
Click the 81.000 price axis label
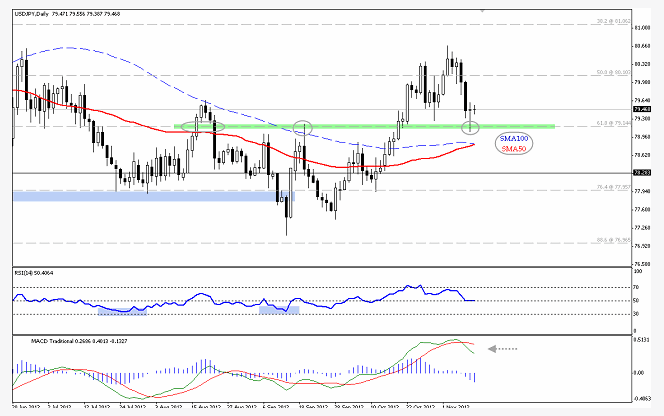pyautogui.click(x=642, y=28)
